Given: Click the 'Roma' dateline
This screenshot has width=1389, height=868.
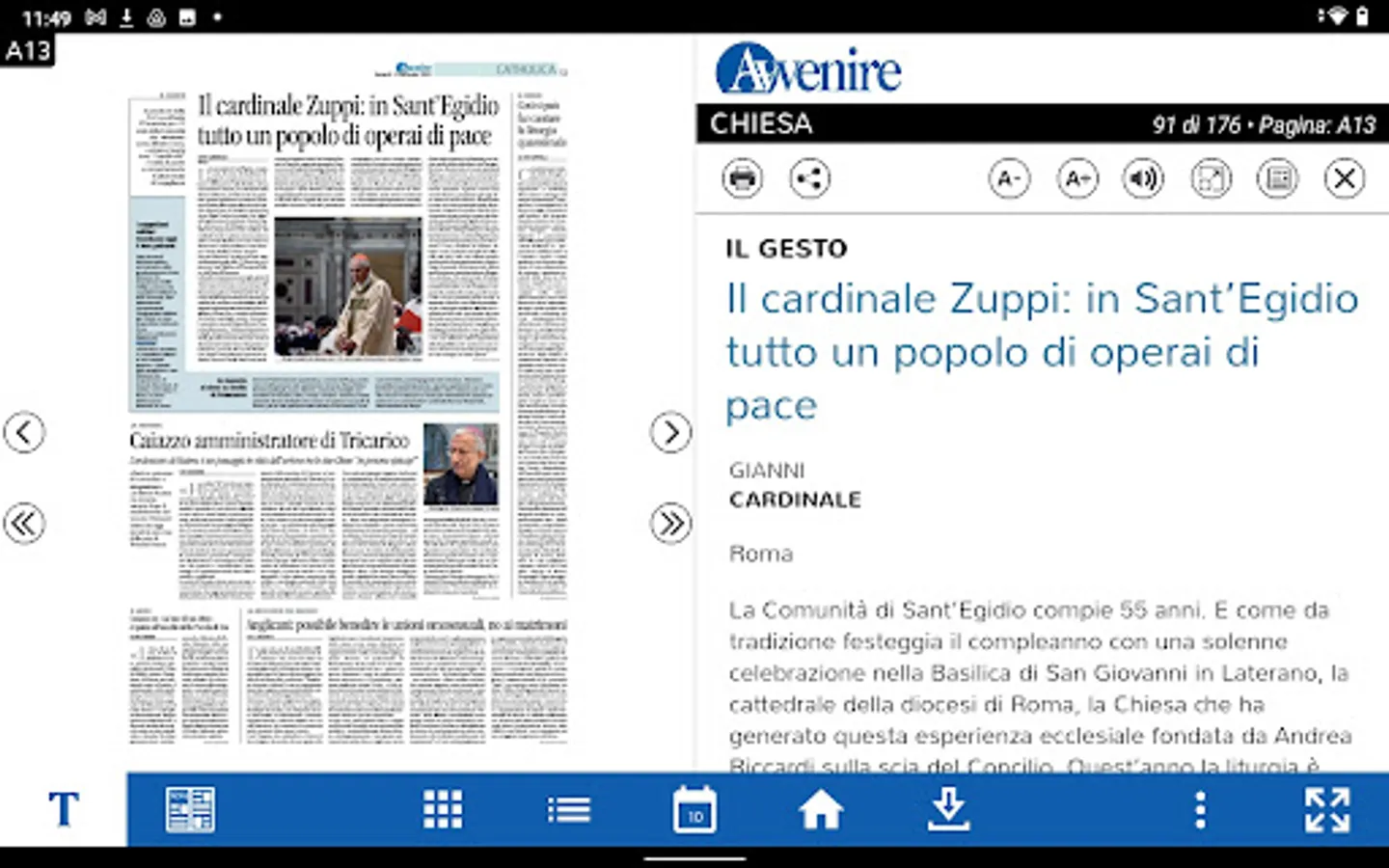Looking at the screenshot, I should pos(761,554).
